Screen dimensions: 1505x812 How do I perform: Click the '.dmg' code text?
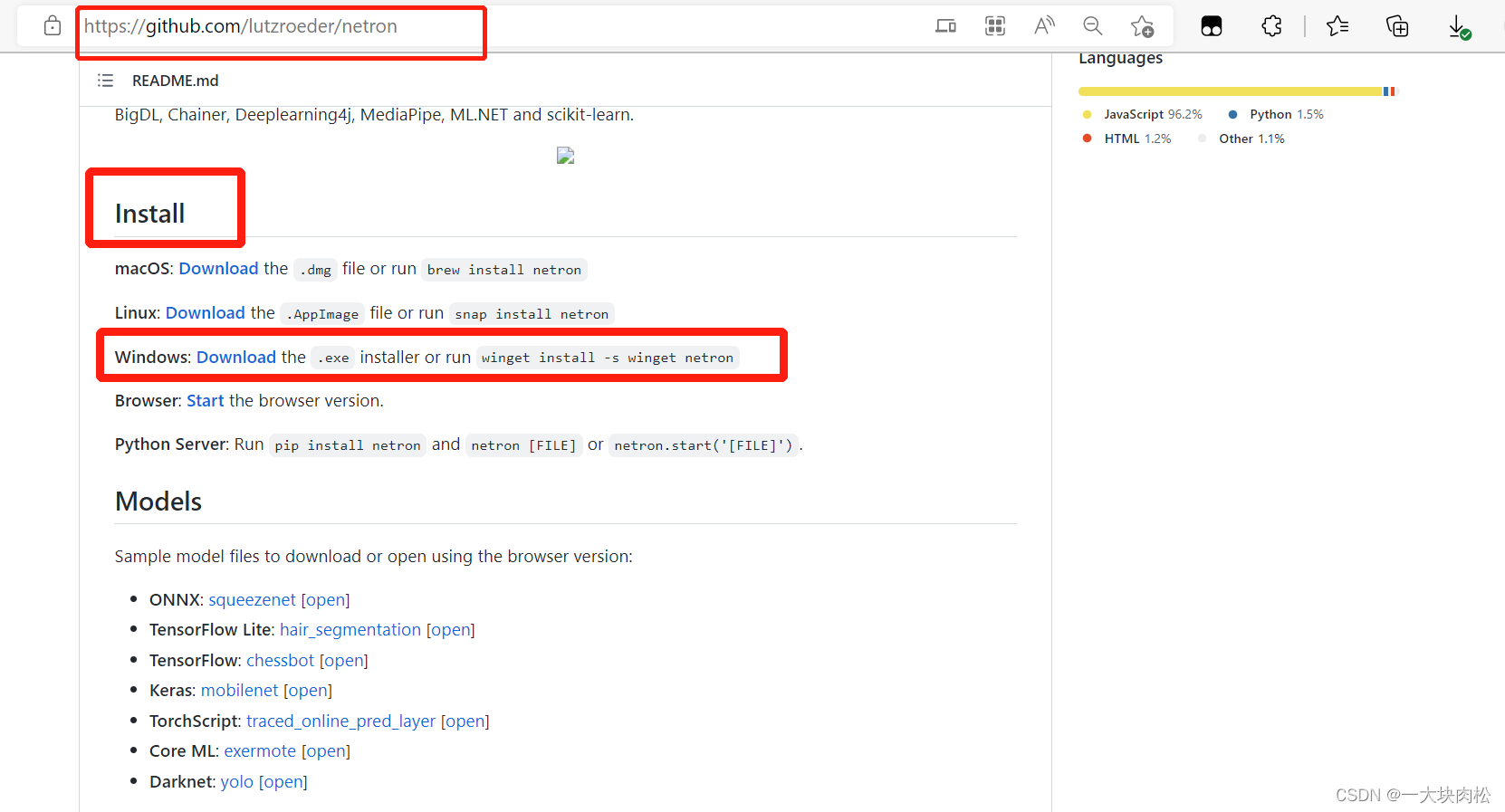click(x=316, y=270)
